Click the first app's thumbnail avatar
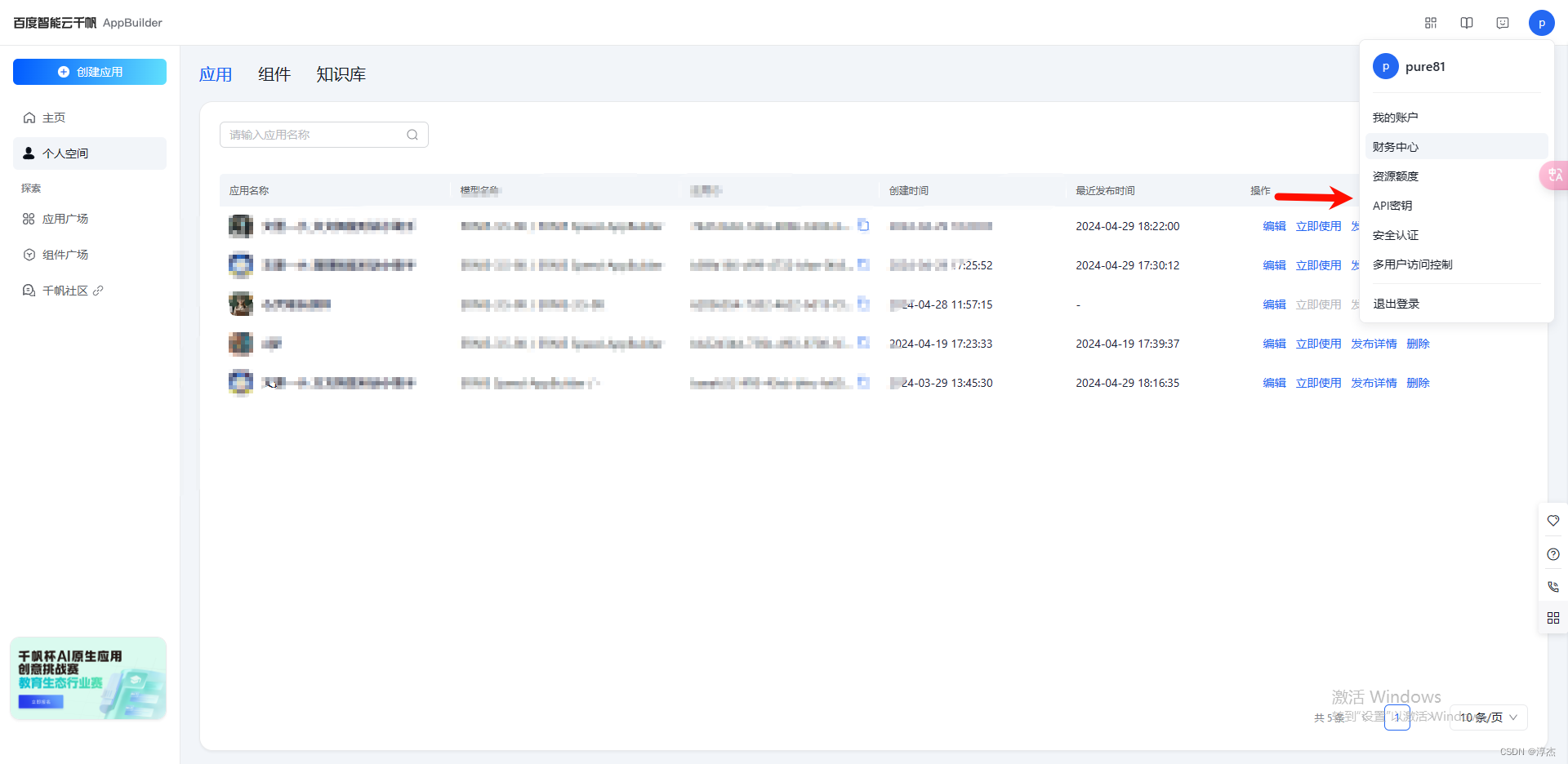 (241, 226)
